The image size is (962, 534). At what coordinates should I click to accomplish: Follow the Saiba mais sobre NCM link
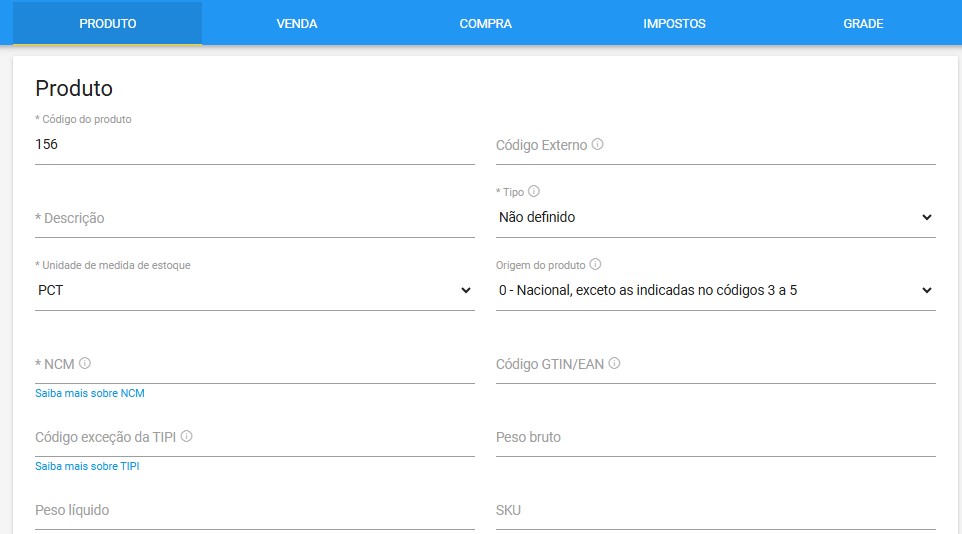(x=90, y=393)
